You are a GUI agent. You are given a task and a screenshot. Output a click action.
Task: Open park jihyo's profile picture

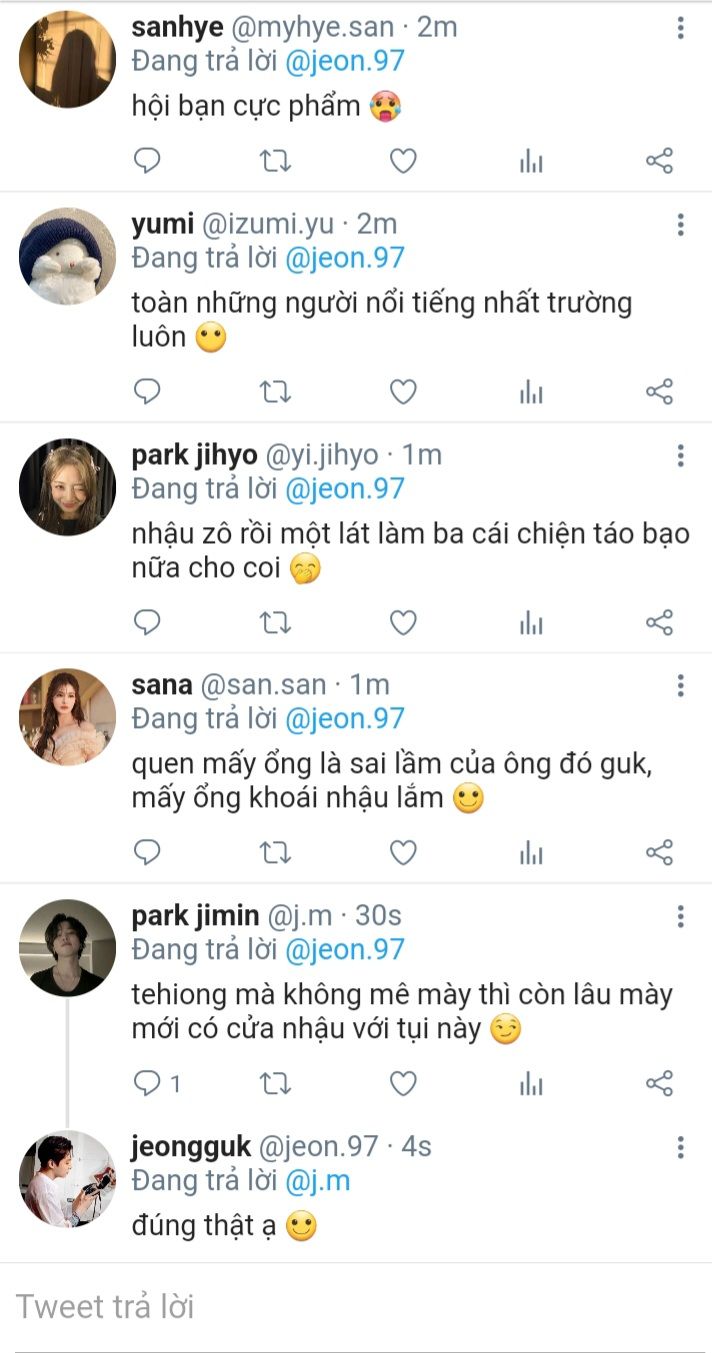click(68, 487)
